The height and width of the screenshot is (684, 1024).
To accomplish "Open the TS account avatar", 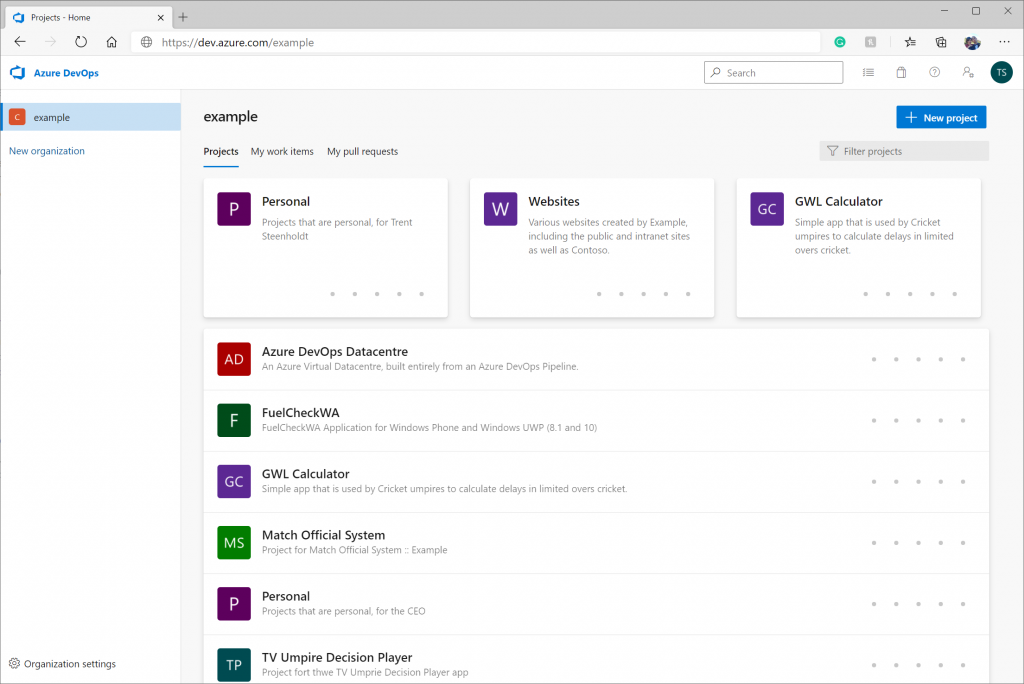I will click(1001, 73).
